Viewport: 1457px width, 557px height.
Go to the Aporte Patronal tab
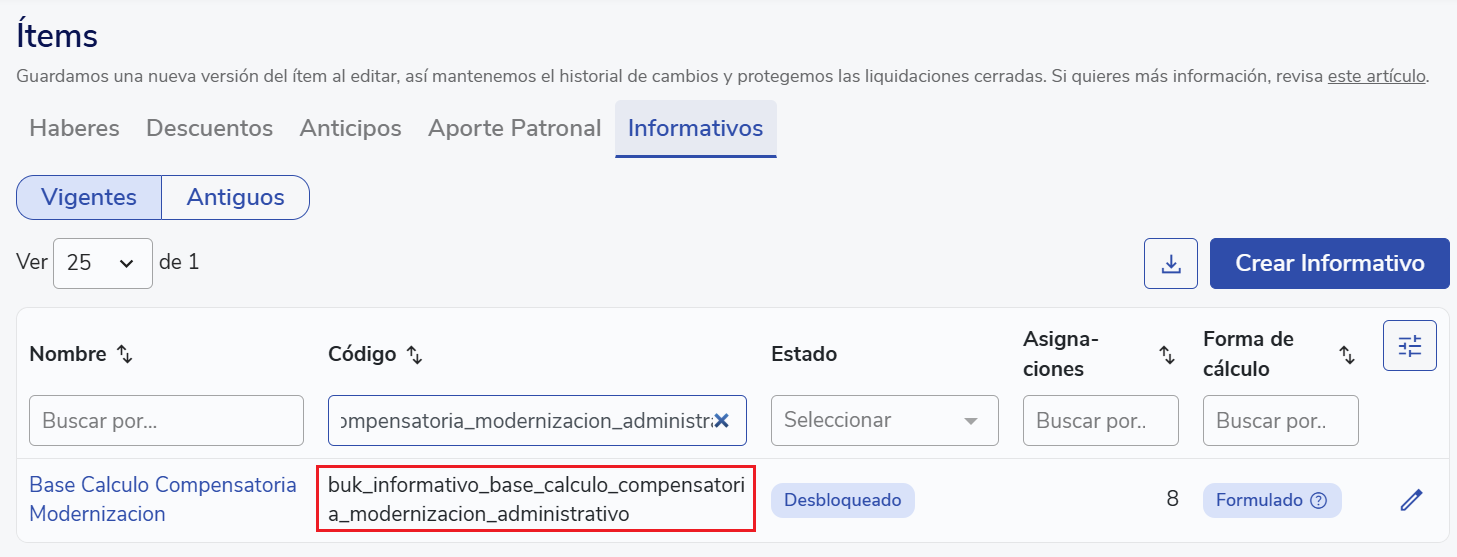514,128
